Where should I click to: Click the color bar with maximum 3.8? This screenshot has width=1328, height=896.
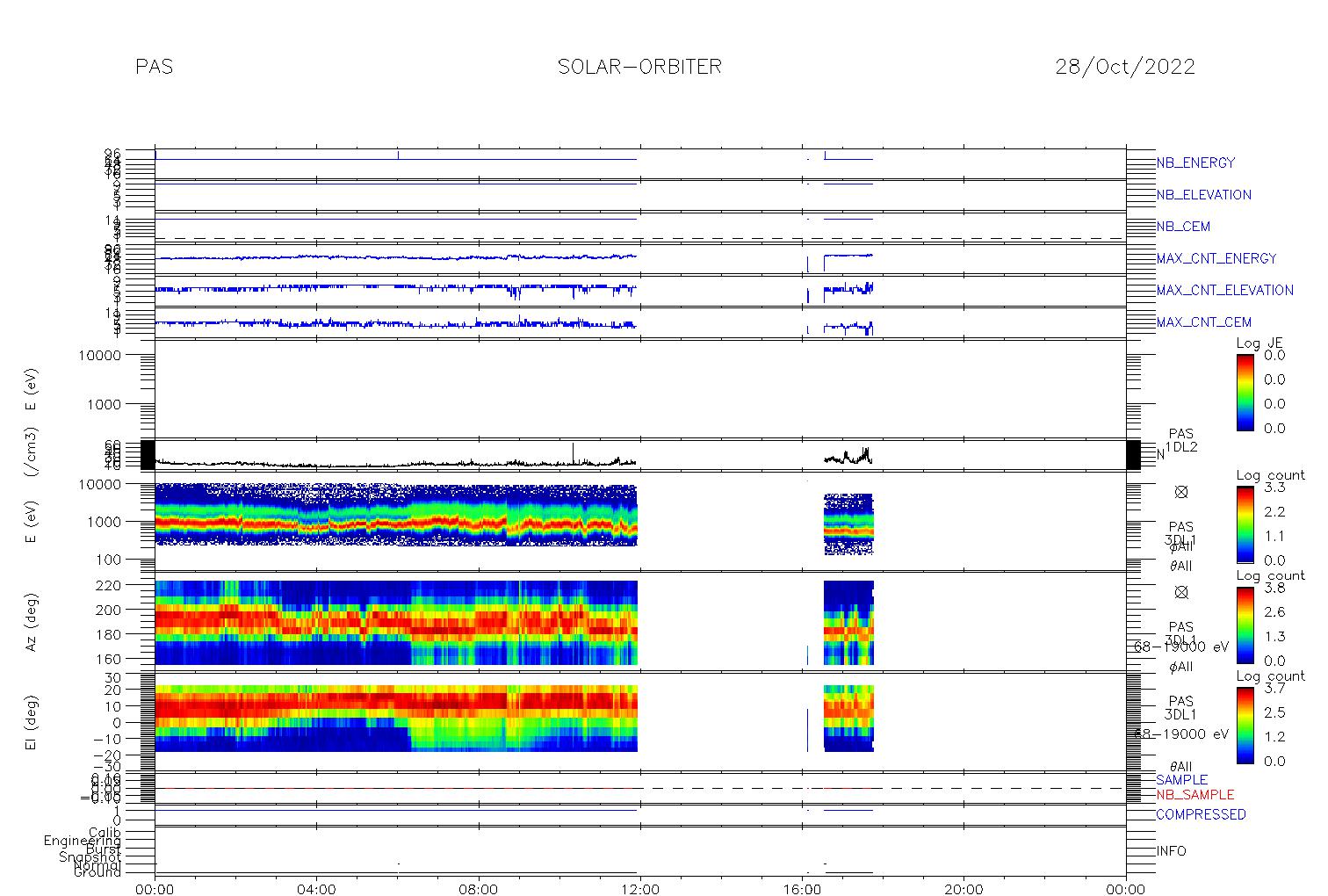point(1245,625)
